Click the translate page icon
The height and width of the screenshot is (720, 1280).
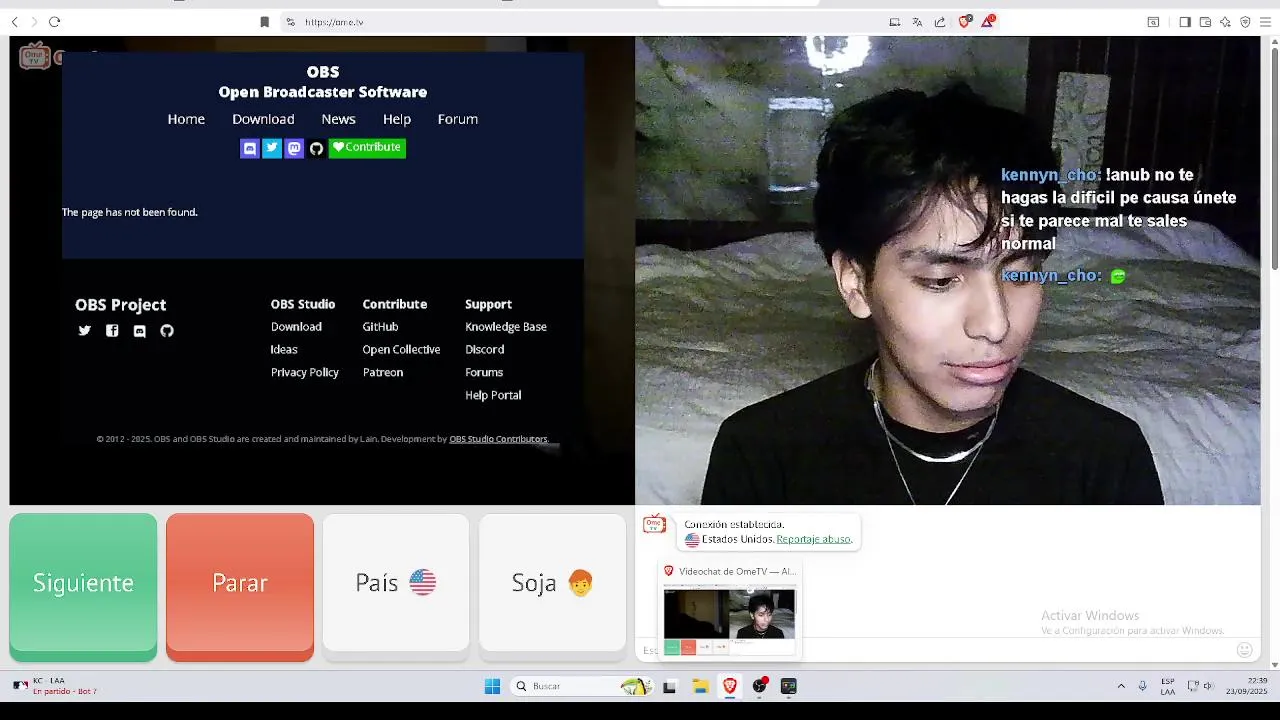coord(917,22)
